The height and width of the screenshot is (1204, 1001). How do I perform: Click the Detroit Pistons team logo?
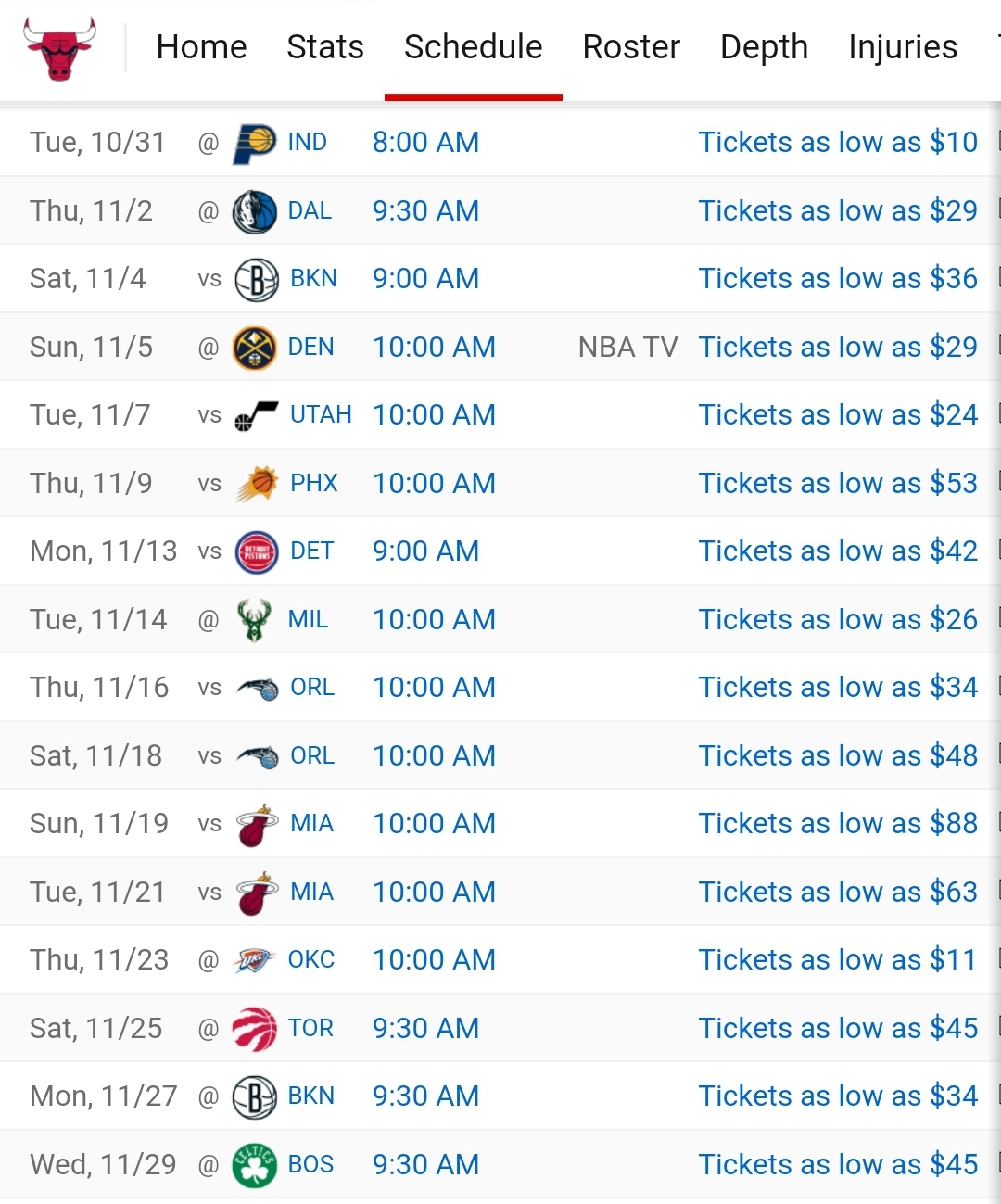[256, 551]
